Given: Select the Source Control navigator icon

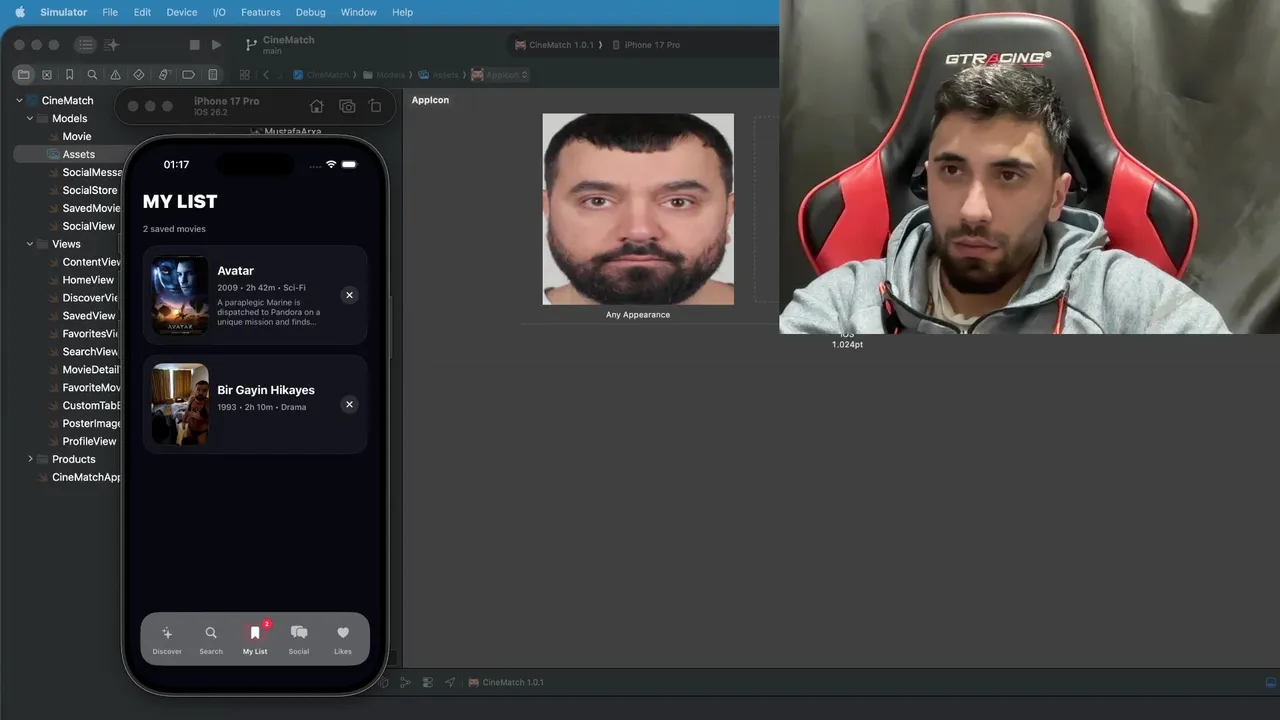Looking at the screenshot, I should point(47,75).
